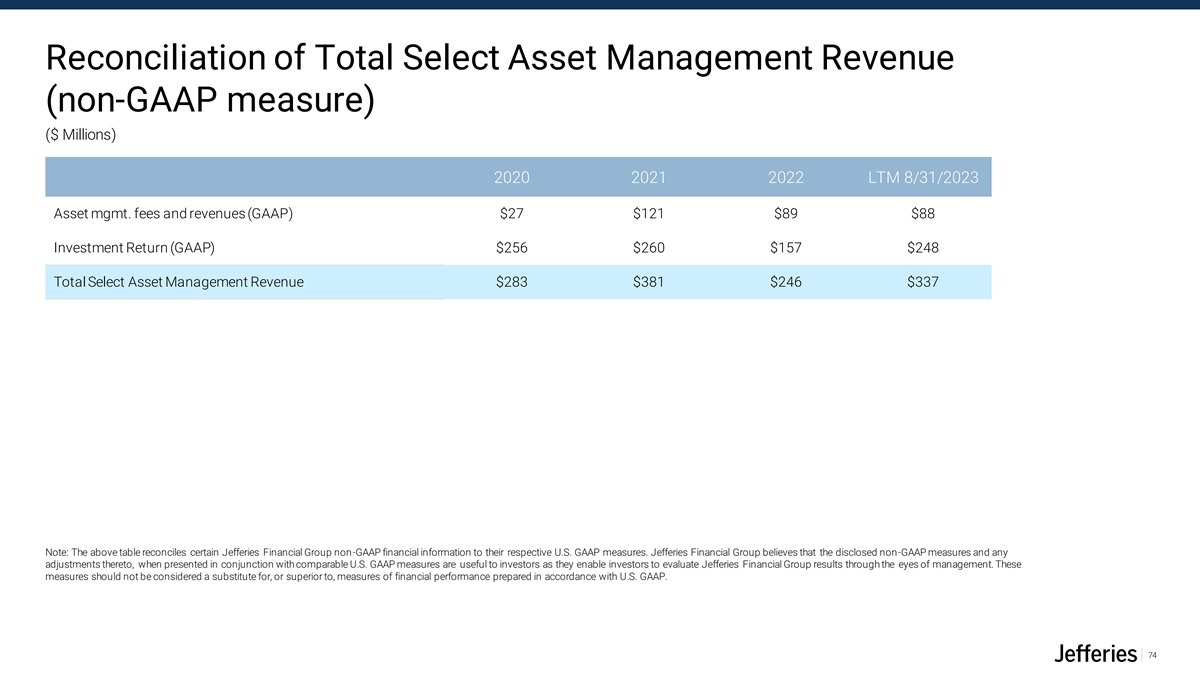Select the $381 total for 2021
The width and height of the screenshot is (1200, 675).
tap(649, 282)
